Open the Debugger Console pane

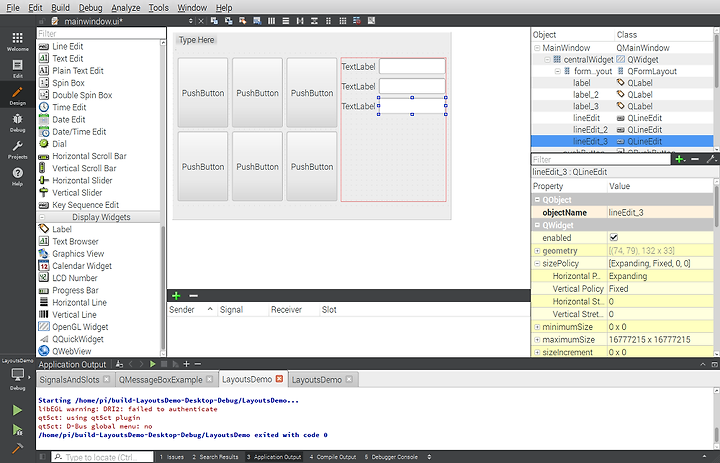click(391, 457)
